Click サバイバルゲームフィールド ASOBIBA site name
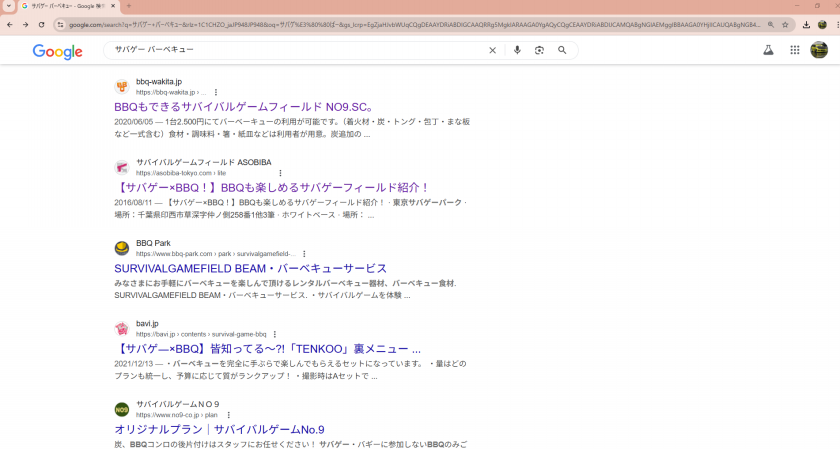The image size is (840, 449). pos(204,162)
